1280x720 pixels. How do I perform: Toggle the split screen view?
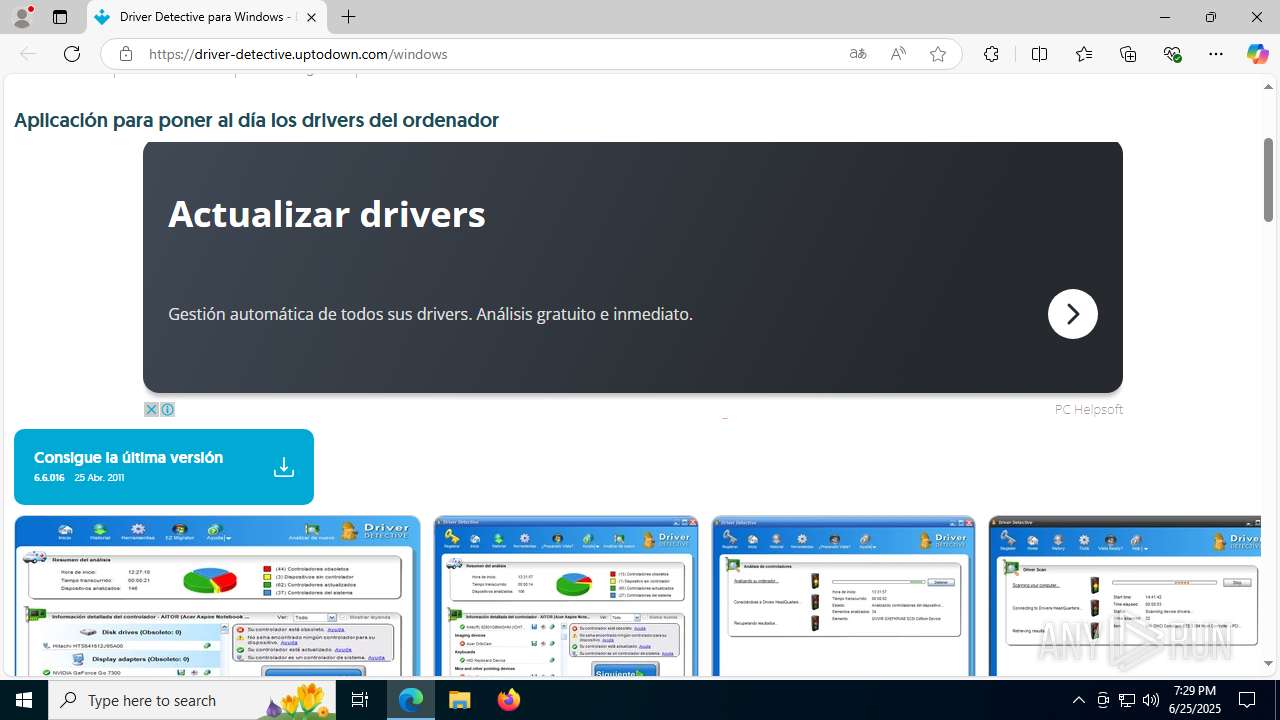tap(1039, 54)
